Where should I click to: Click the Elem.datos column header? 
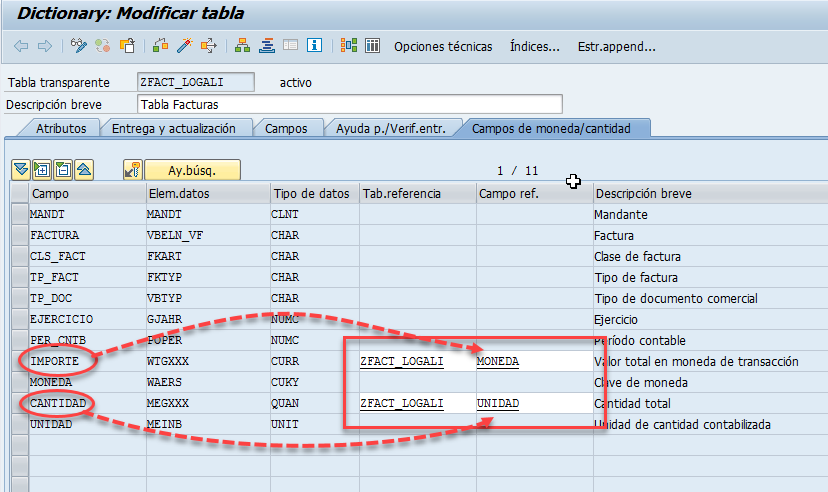tap(208, 194)
